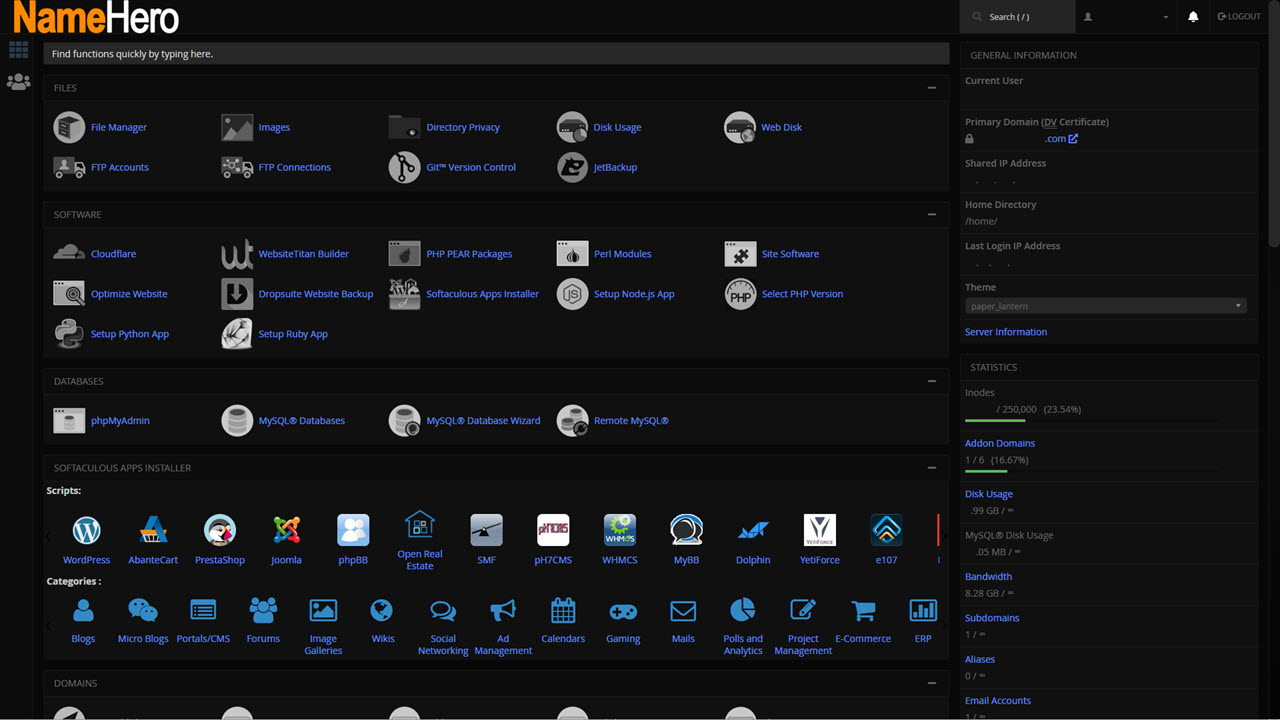Open FTP Accounts truck icon
The width and height of the screenshot is (1280, 720).
[69, 167]
